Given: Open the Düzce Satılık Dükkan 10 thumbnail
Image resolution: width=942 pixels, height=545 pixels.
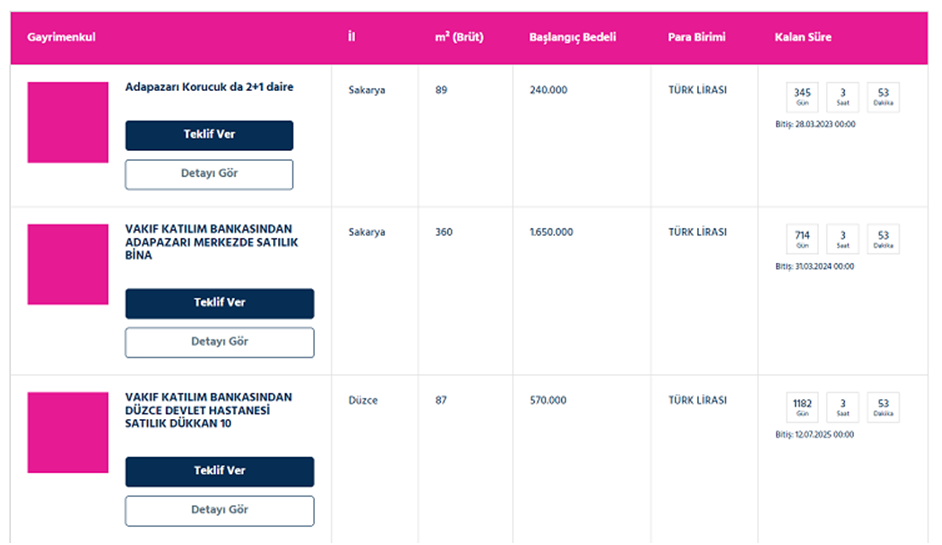Looking at the screenshot, I should (68, 433).
